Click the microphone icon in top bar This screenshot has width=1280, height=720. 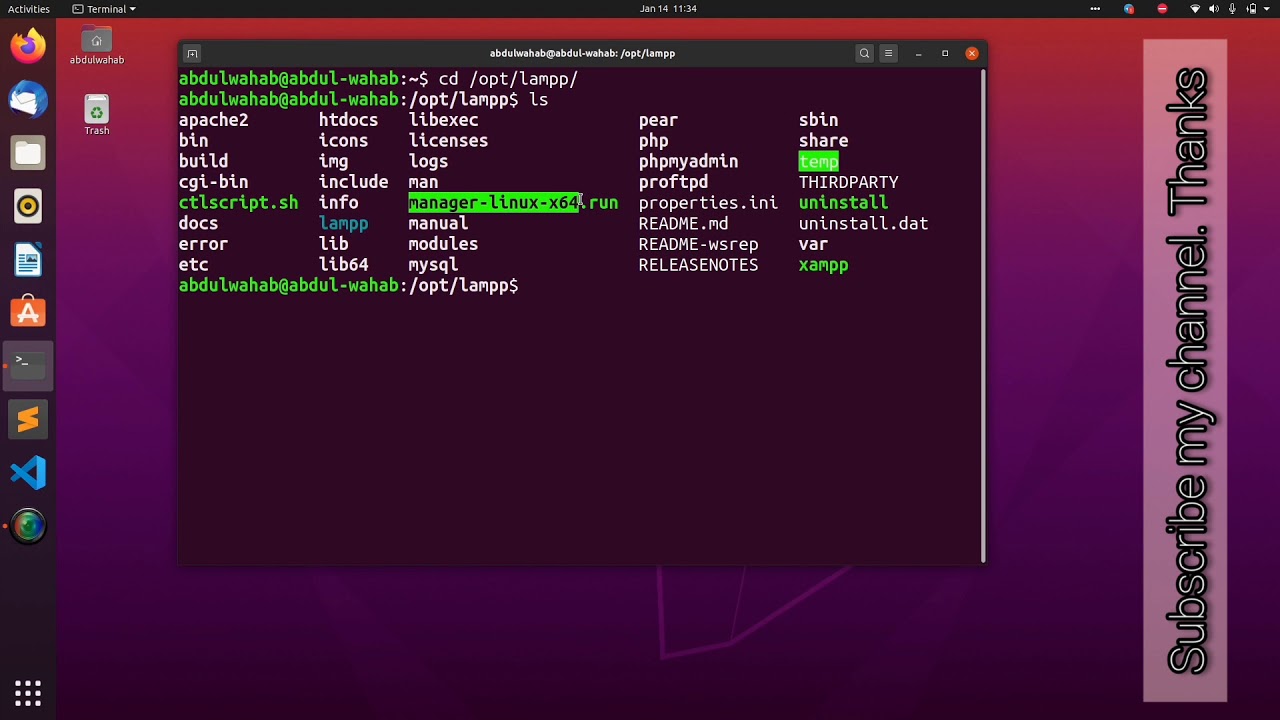click(x=1233, y=9)
